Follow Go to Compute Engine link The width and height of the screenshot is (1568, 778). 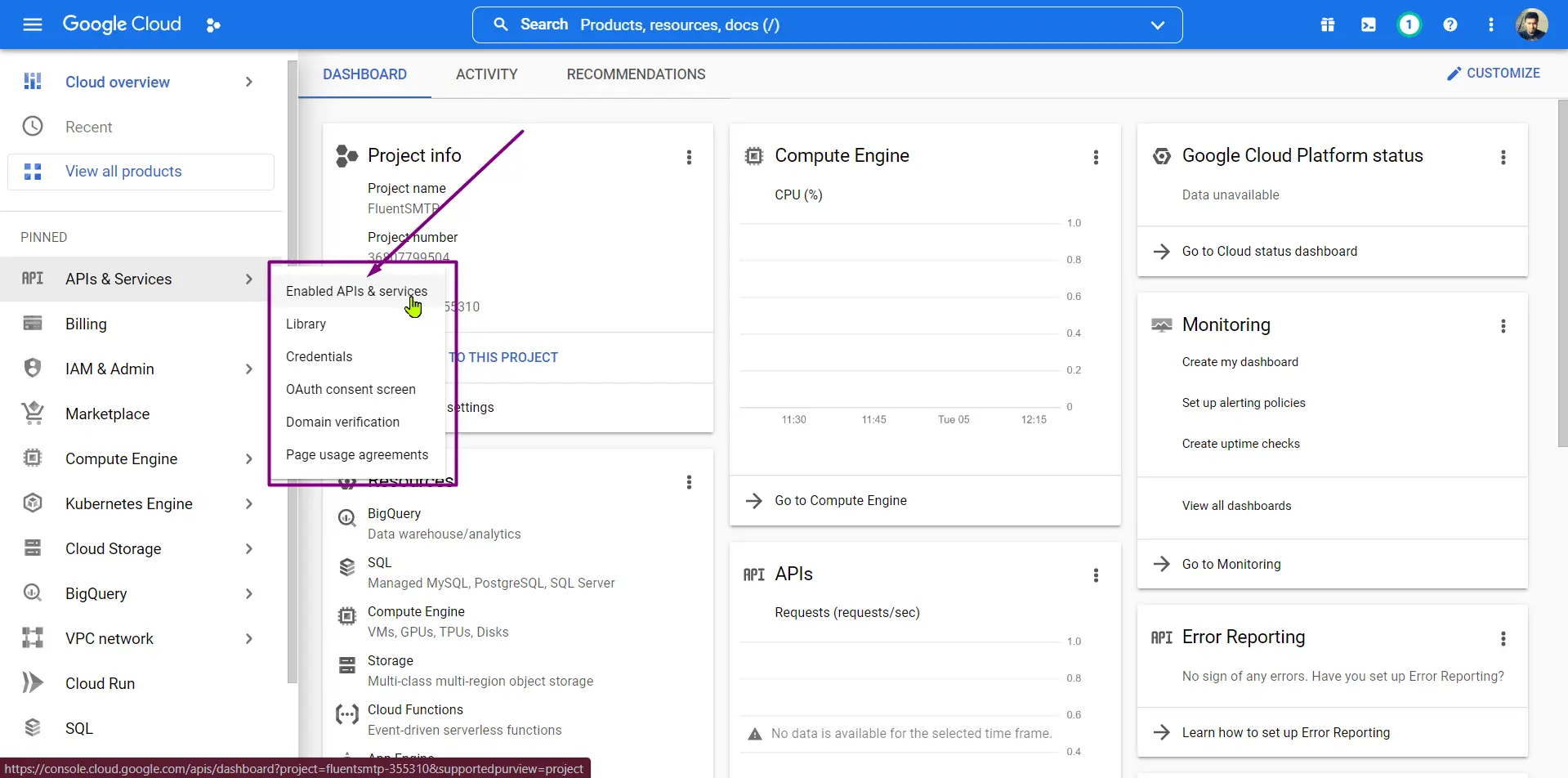coord(840,501)
